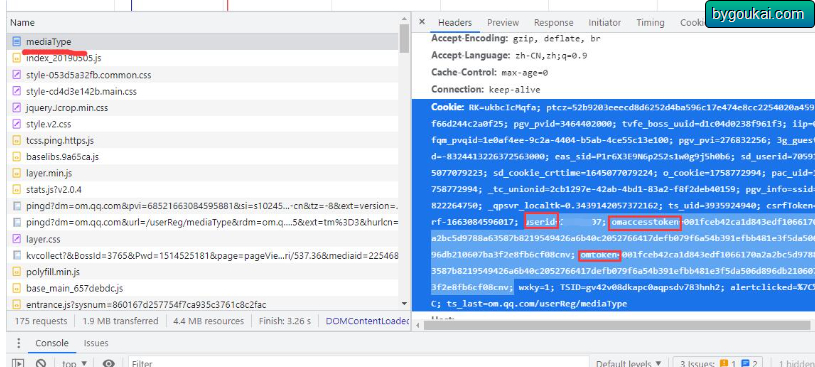Expand the Default levels dropdown
815x367 pixels.
(629, 363)
